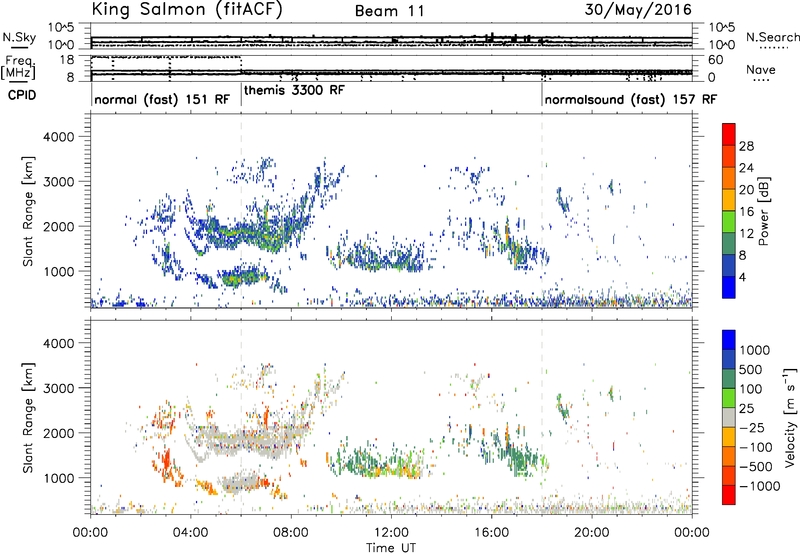Click '28' on the power colorbar
The width and height of the screenshot is (800, 554).
746,146
